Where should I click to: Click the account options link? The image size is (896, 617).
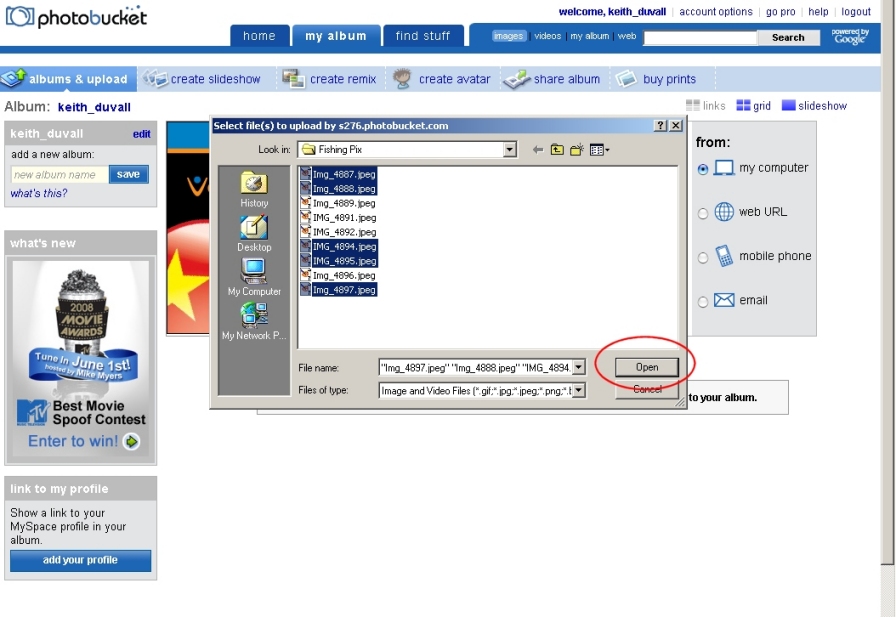click(x=716, y=12)
